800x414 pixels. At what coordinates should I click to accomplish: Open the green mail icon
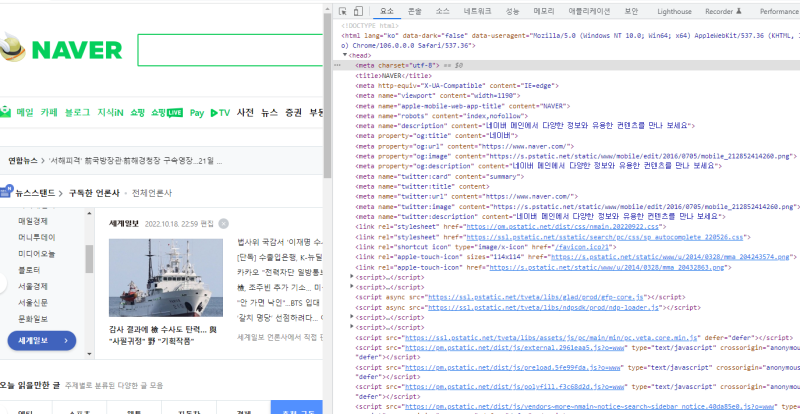[5, 113]
